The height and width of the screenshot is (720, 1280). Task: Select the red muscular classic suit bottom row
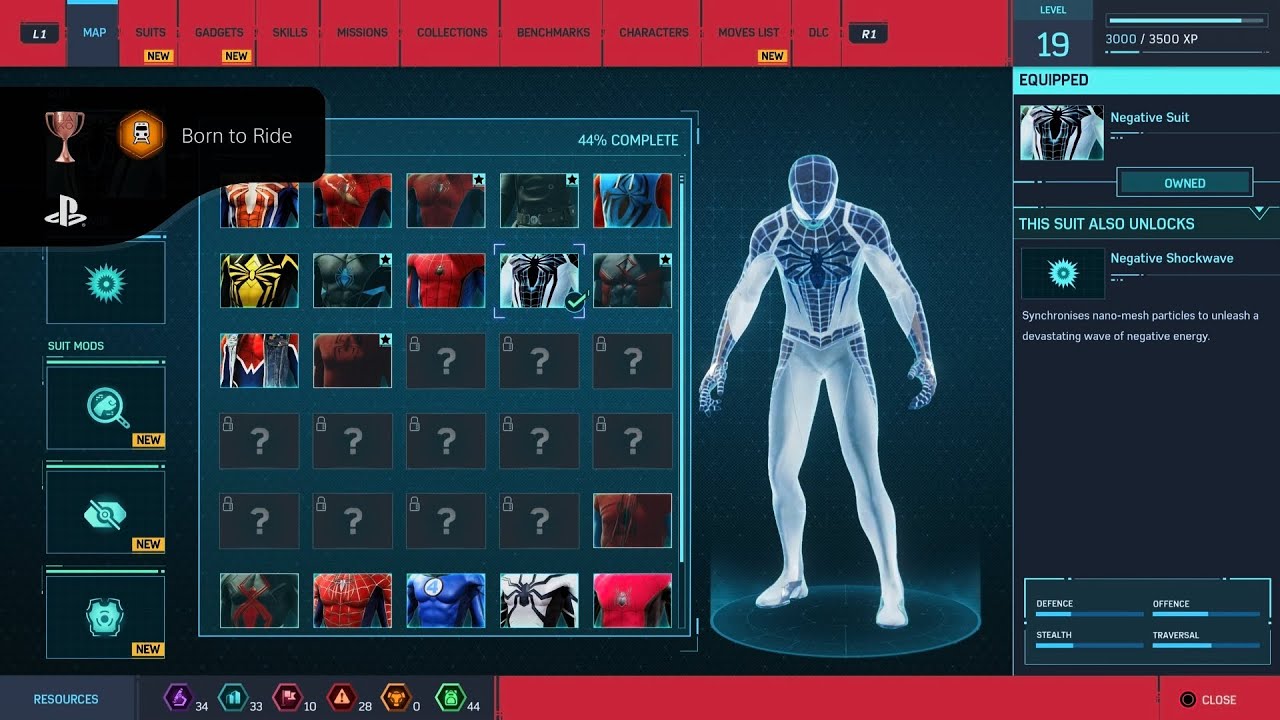[352, 600]
